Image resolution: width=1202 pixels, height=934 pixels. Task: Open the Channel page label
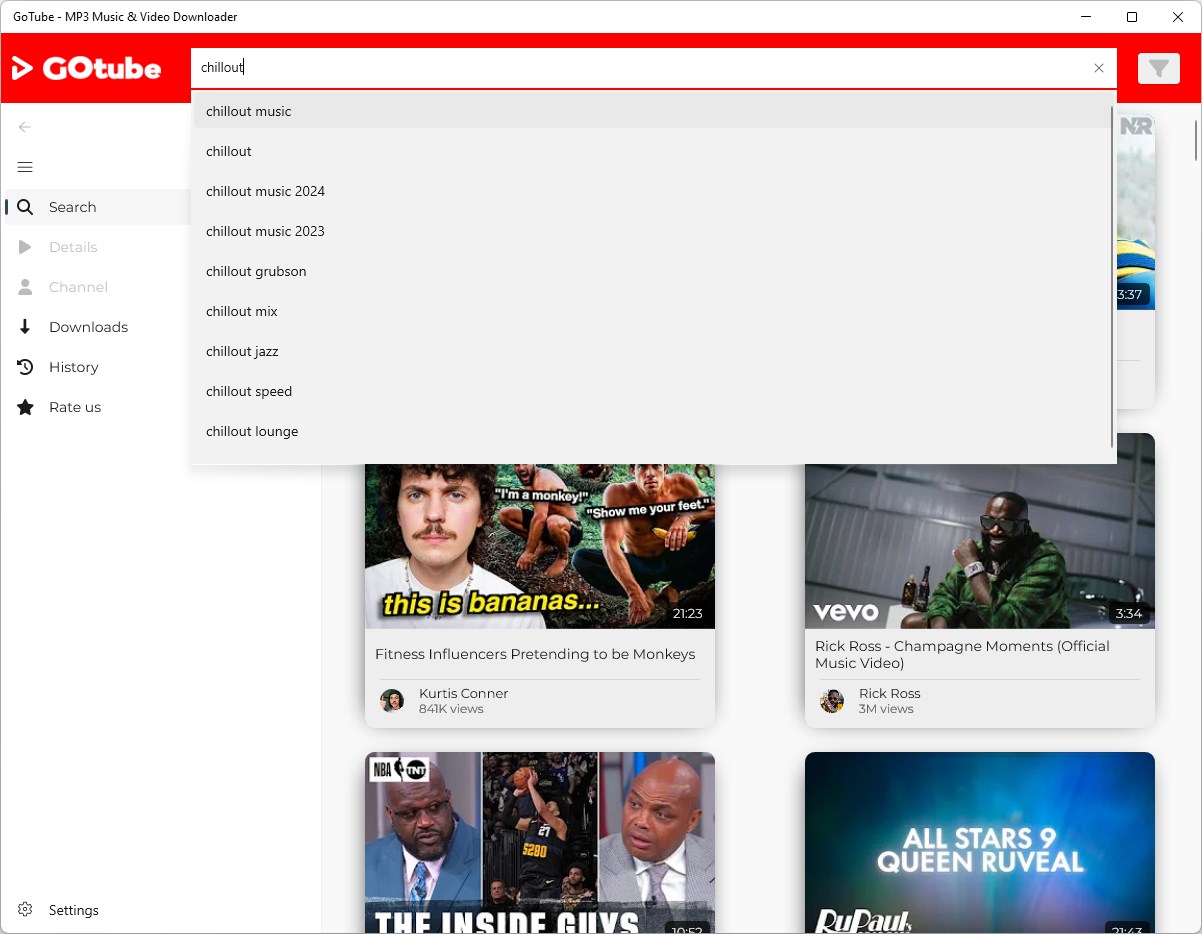[78, 287]
